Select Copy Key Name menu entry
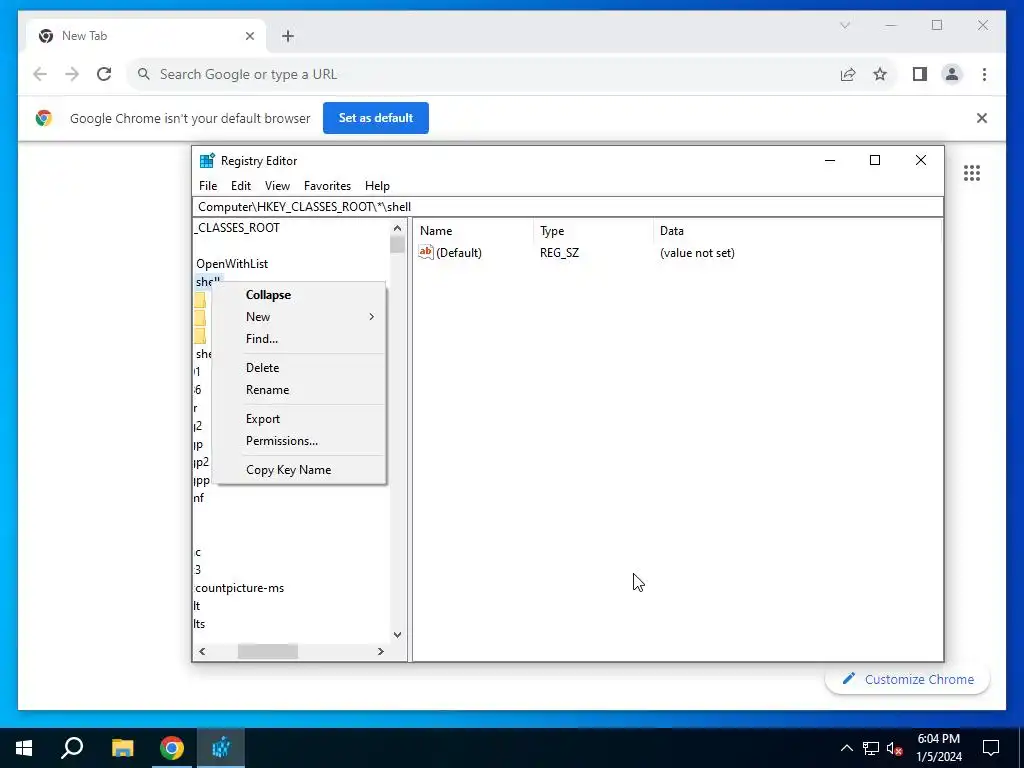This screenshot has height=768, width=1024. pos(299,470)
